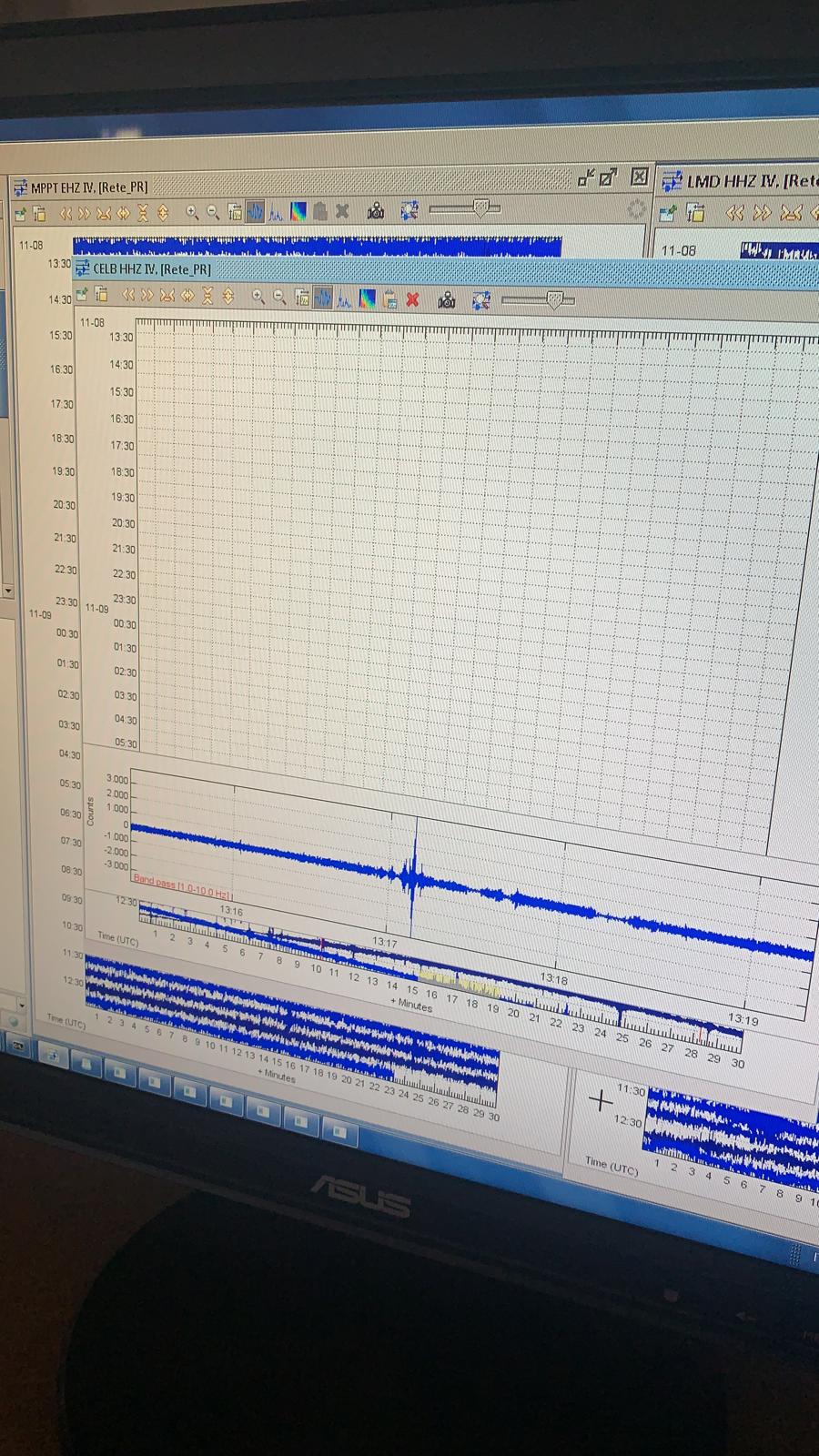Image resolution: width=819 pixels, height=1456 pixels.
Task: Adjust the CELB toolbar scale slider
Action: pyautogui.click(x=553, y=299)
